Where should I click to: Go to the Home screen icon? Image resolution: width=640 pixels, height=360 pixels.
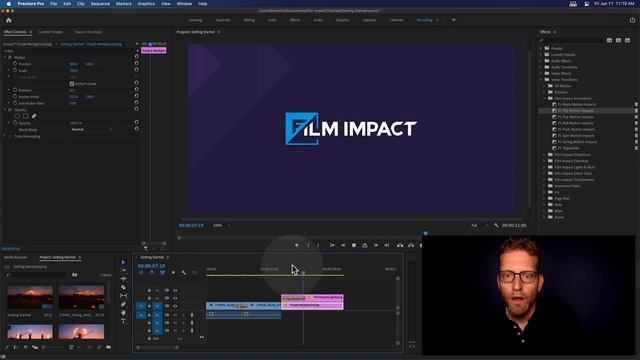click(9, 20)
